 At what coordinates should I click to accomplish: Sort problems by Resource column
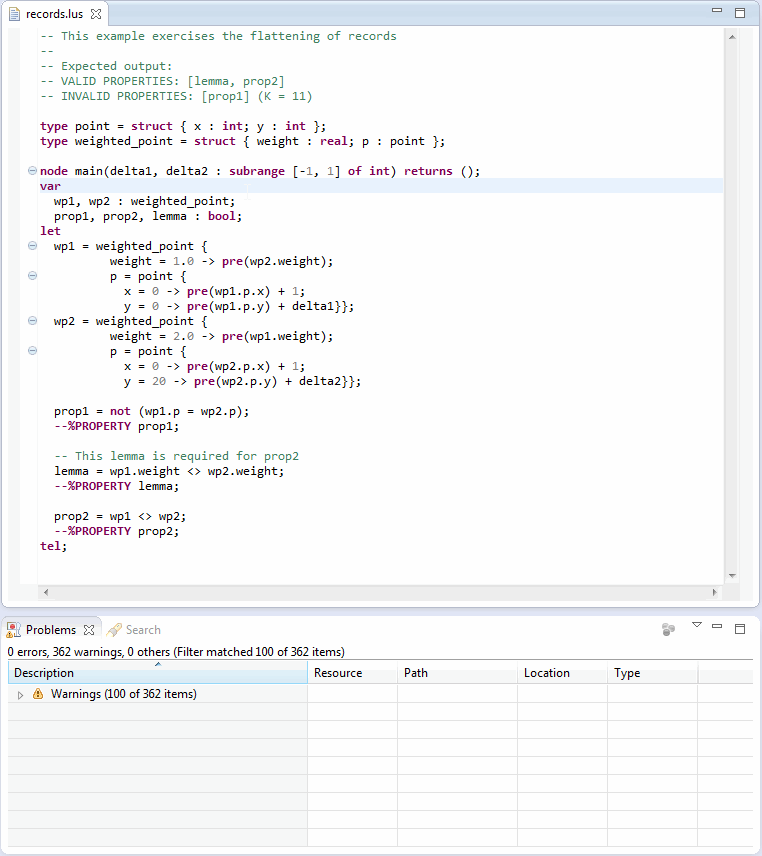(353, 673)
